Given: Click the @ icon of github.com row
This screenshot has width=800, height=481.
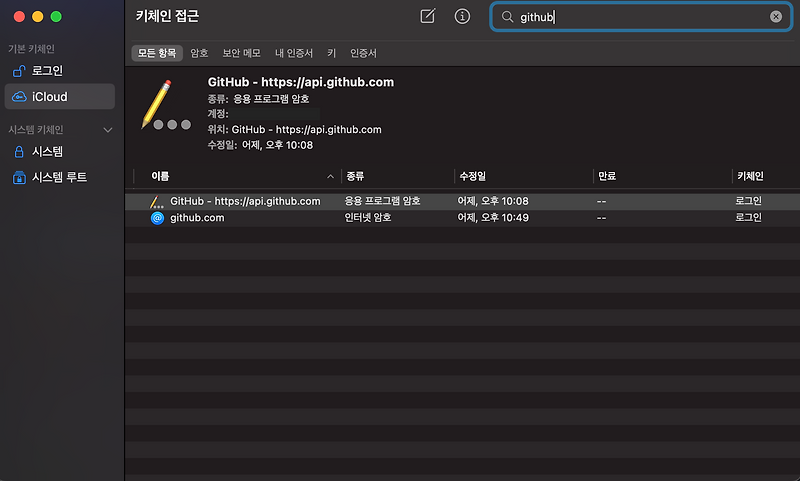Looking at the screenshot, I should pos(157,218).
